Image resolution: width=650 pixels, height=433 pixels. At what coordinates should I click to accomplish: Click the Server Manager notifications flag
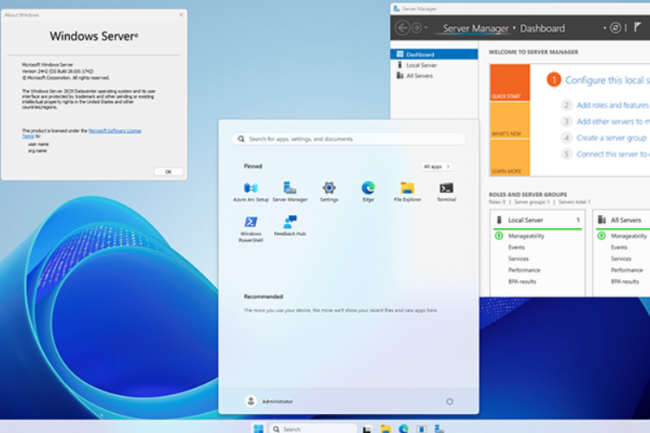638,28
